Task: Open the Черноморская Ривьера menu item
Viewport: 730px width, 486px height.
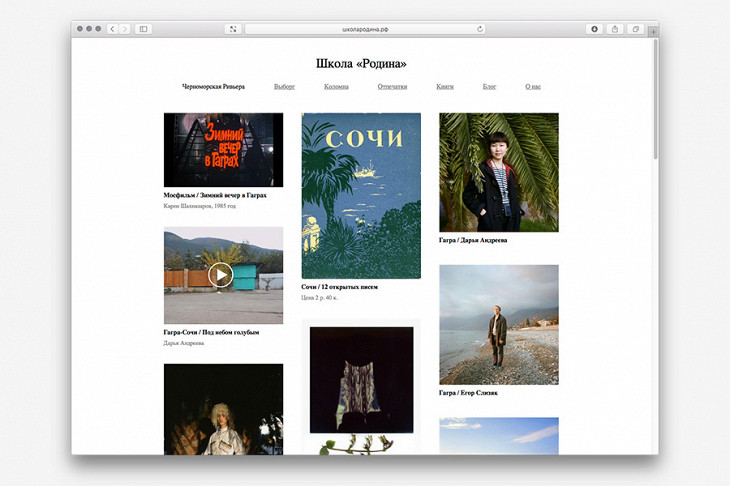Action: [213, 87]
